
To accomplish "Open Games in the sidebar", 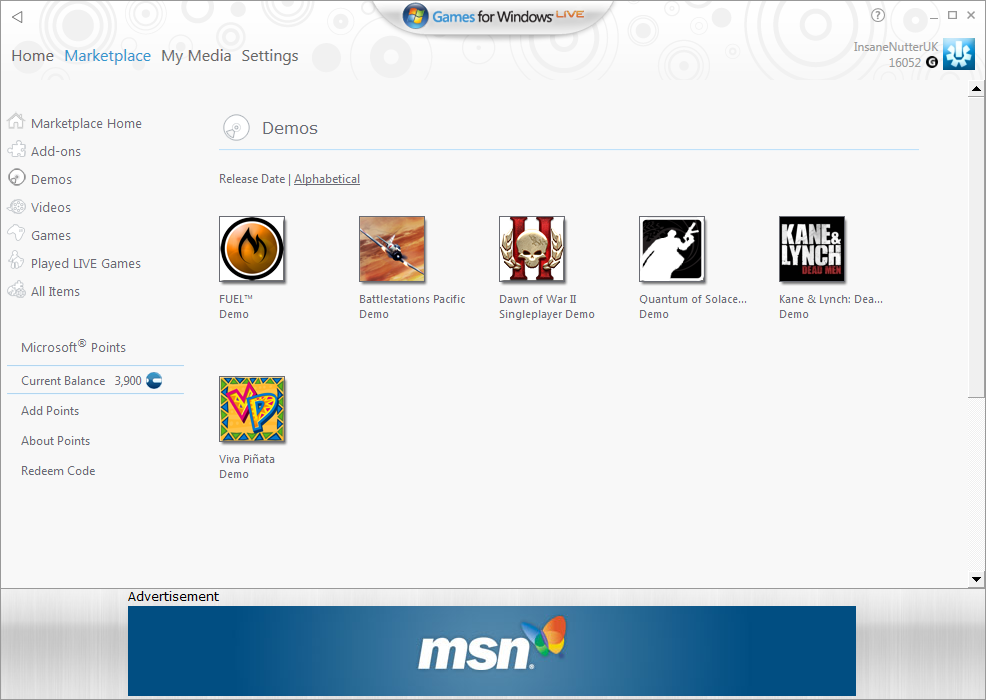I will tap(51, 235).
